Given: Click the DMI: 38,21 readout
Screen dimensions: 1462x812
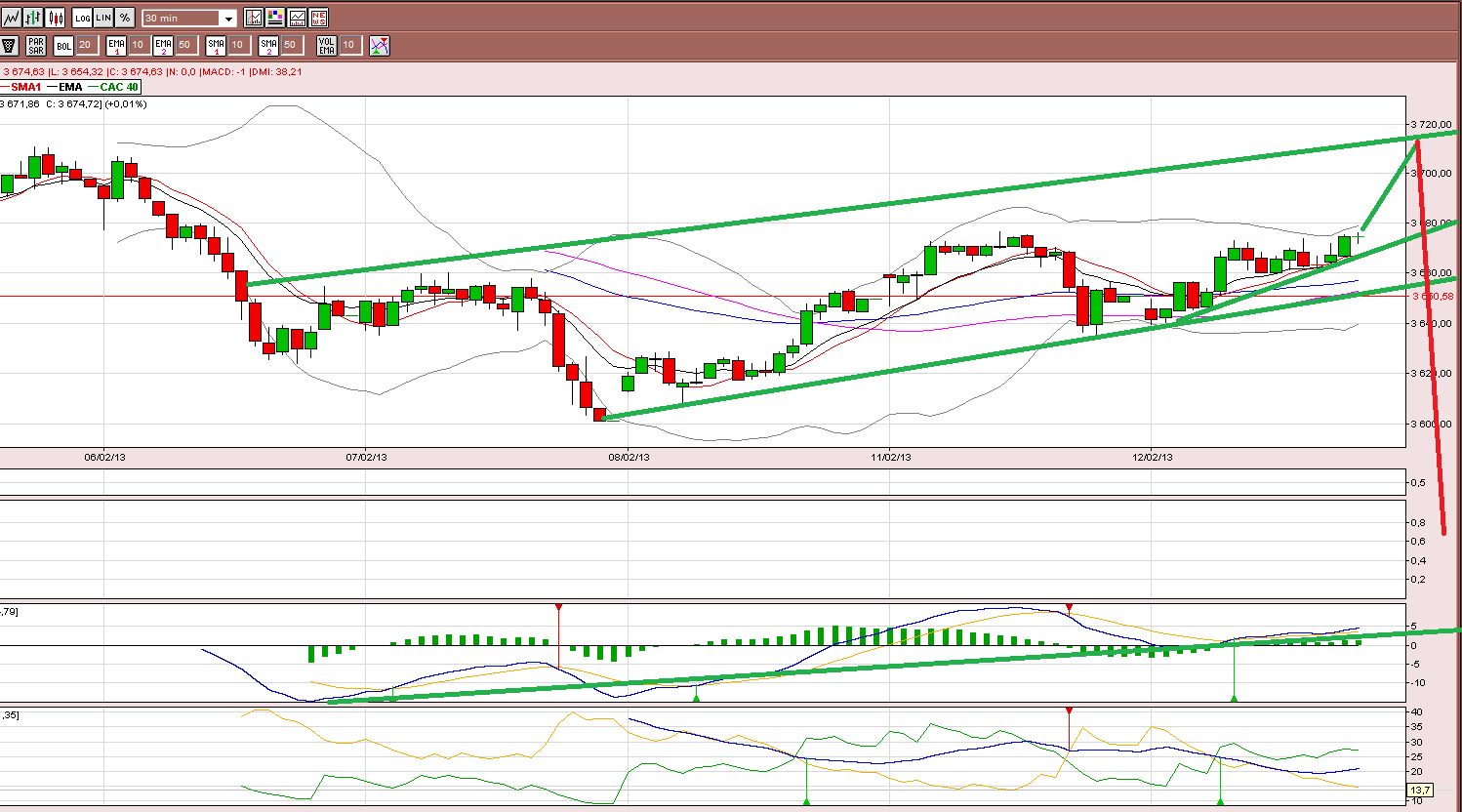Looking at the screenshot, I should (x=275, y=71).
